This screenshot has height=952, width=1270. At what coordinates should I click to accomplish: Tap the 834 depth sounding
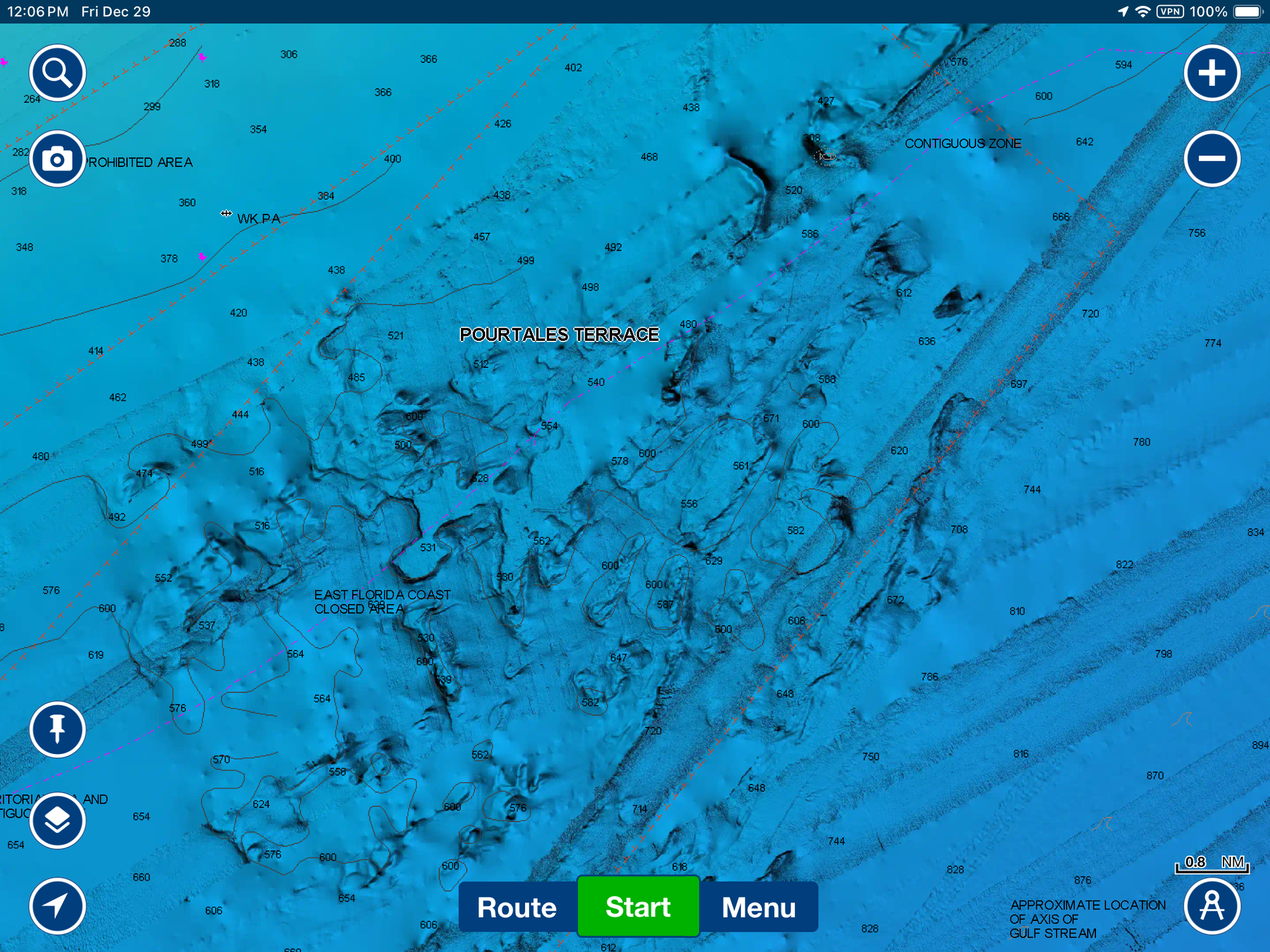pos(1255,532)
